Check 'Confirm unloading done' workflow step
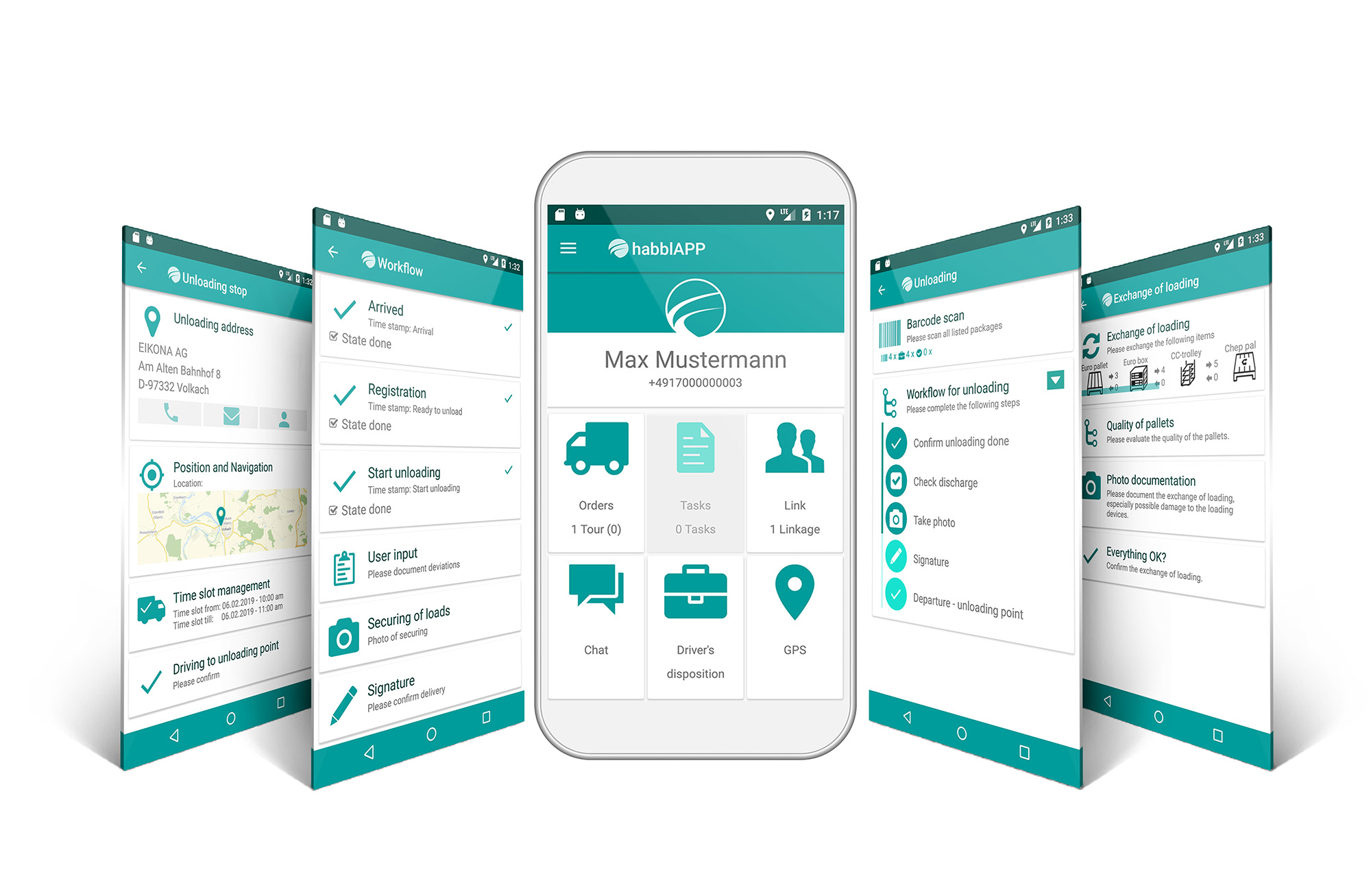Viewport: 1371px width, 896px height. [x=898, y=442]
